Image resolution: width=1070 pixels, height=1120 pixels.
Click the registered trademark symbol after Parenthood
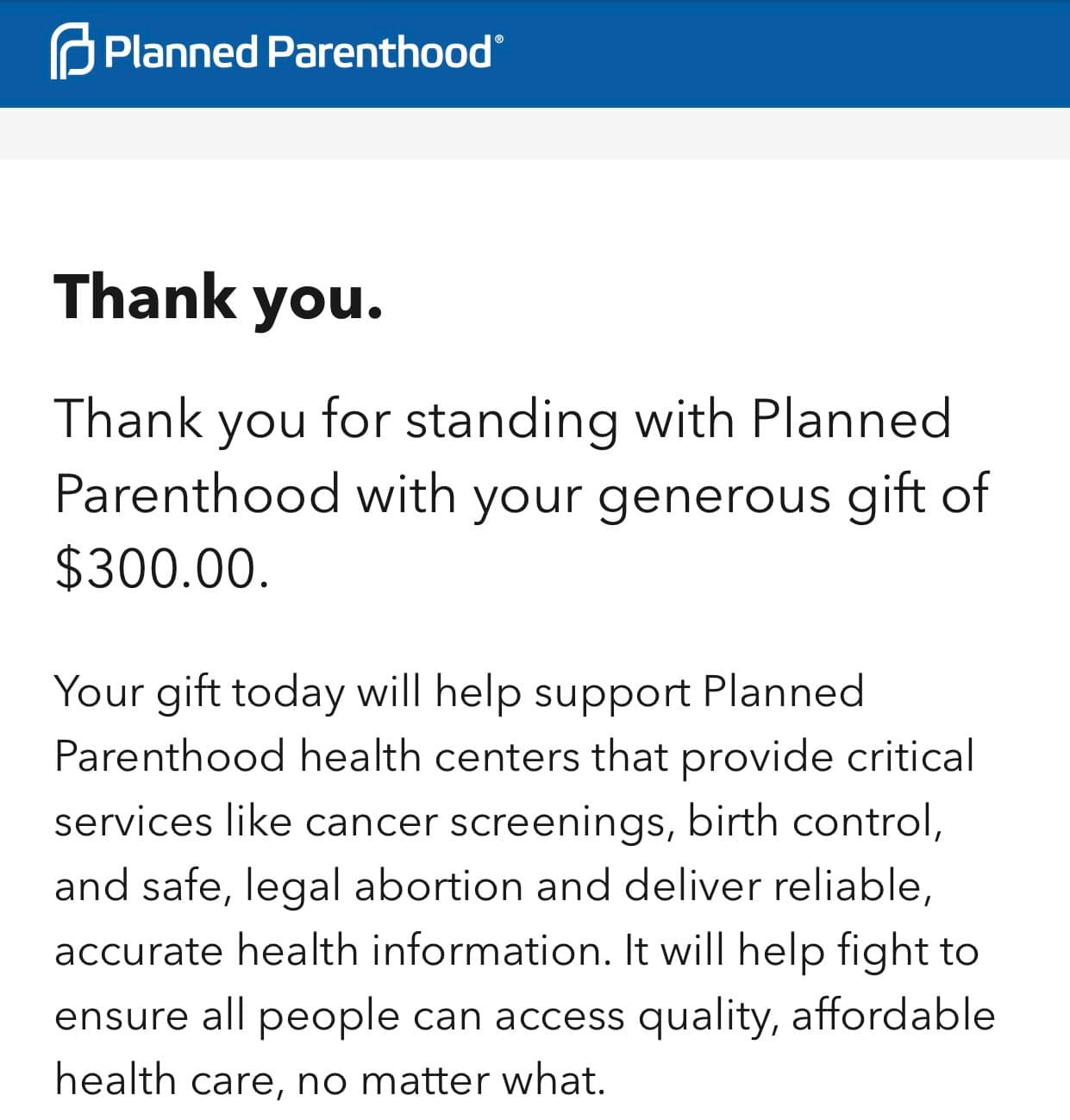497,39
